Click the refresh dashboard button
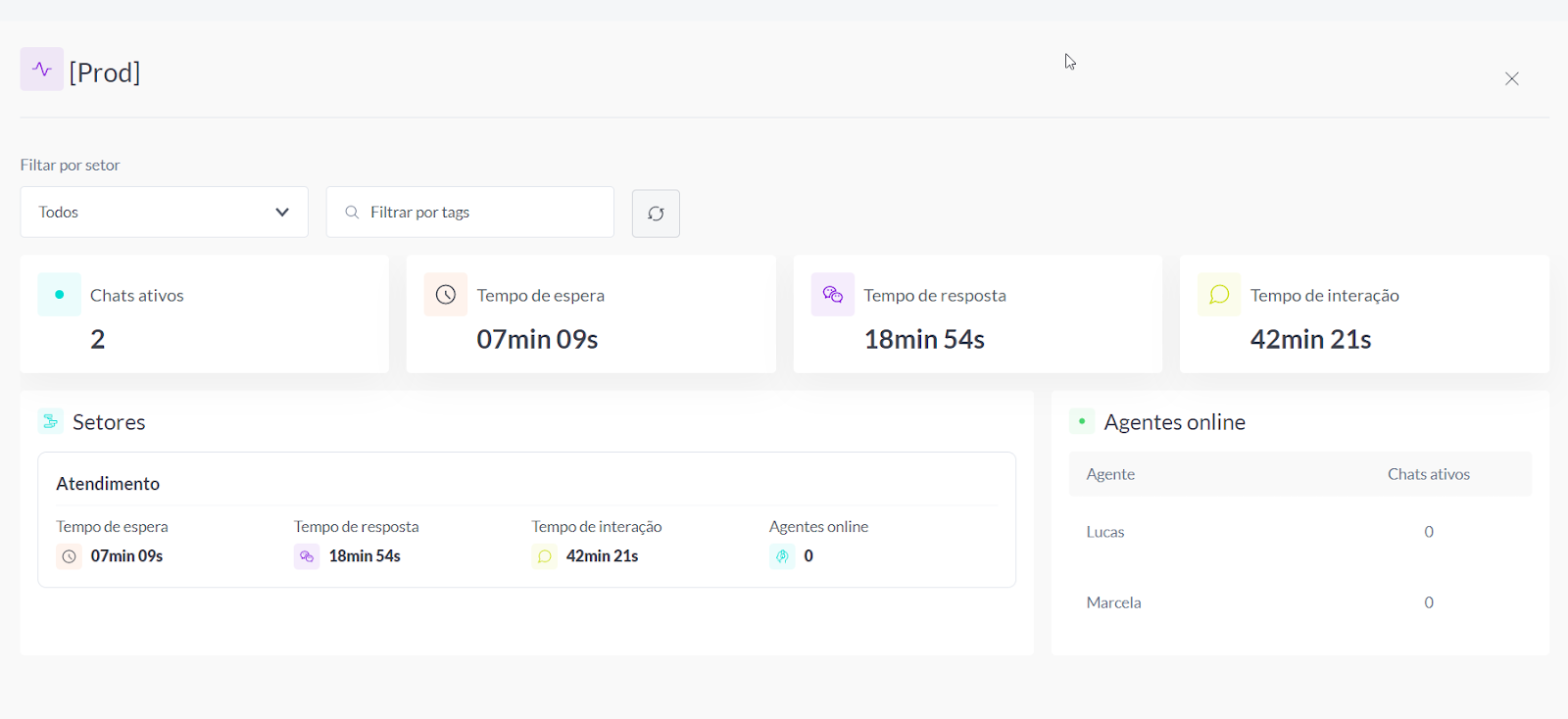This screenshot has width=1568, height=719. 656,214
